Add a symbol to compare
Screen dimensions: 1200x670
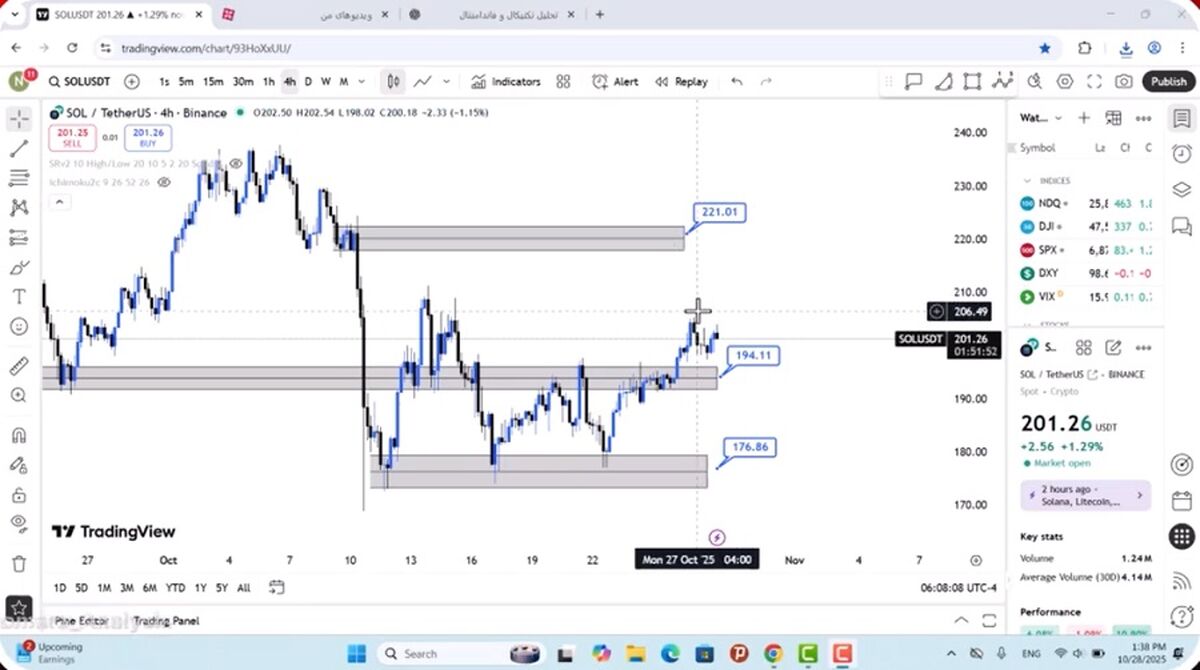[132, 82]
